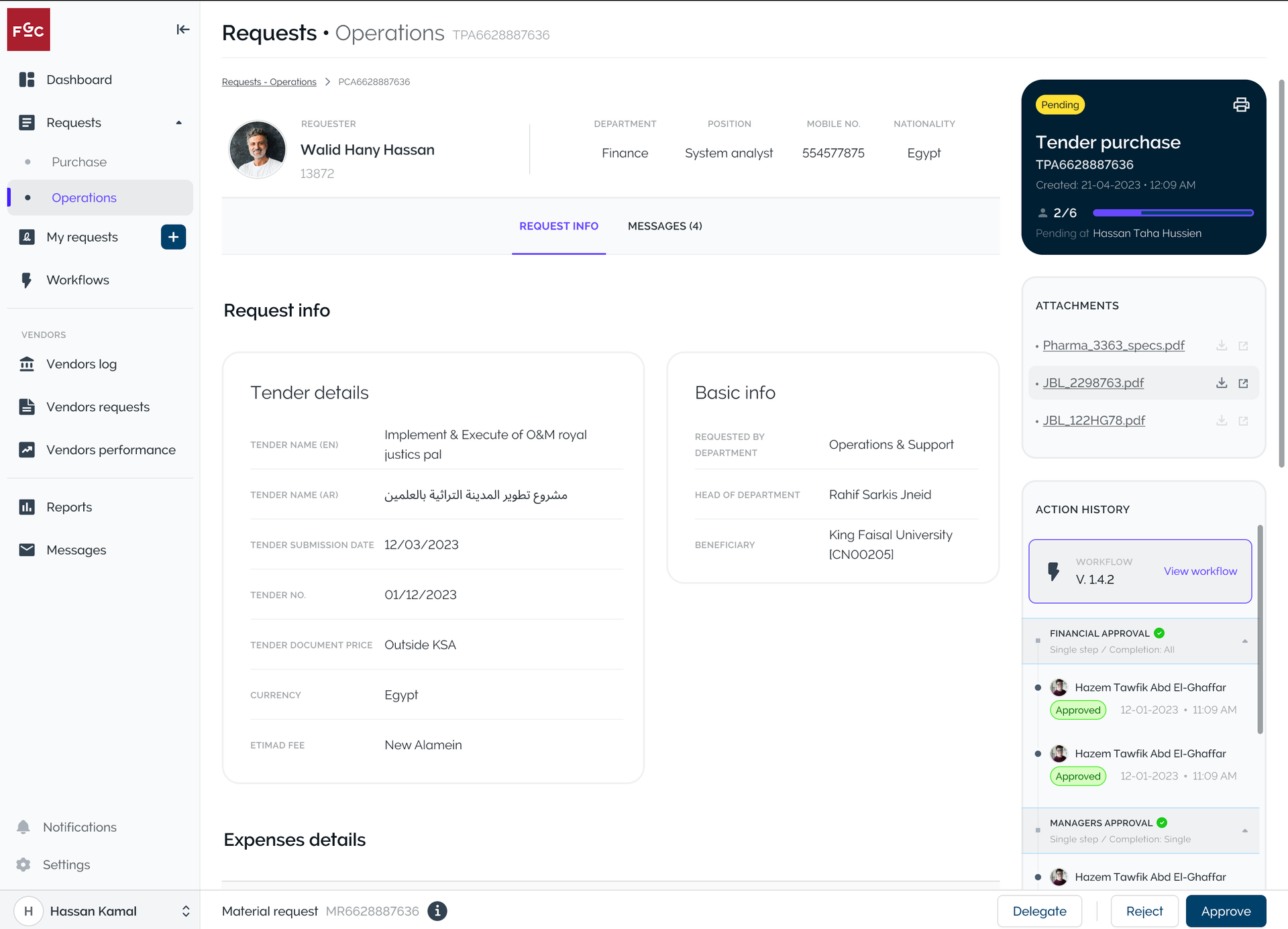1288x929 pixels.
Task: Download the JBL_2298763.pdf attachment
Action: click(1222, 383)
